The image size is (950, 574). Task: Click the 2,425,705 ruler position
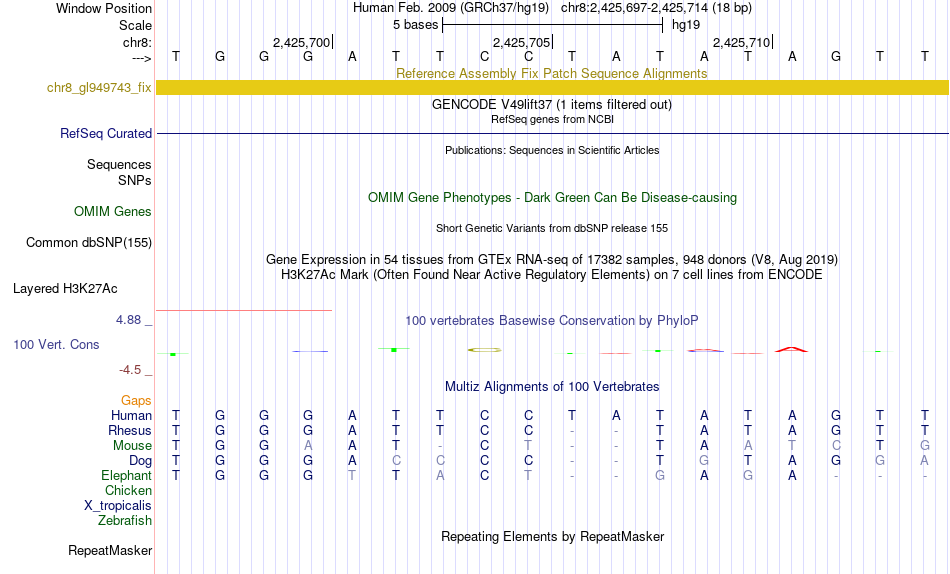pos(522,42)
